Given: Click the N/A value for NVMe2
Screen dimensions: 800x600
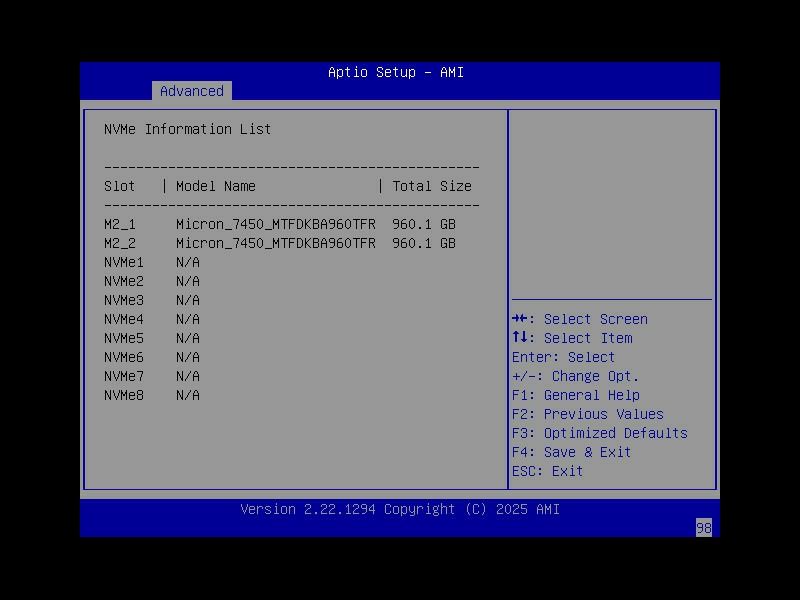Looking at the screenshot, I should (188, 281).
